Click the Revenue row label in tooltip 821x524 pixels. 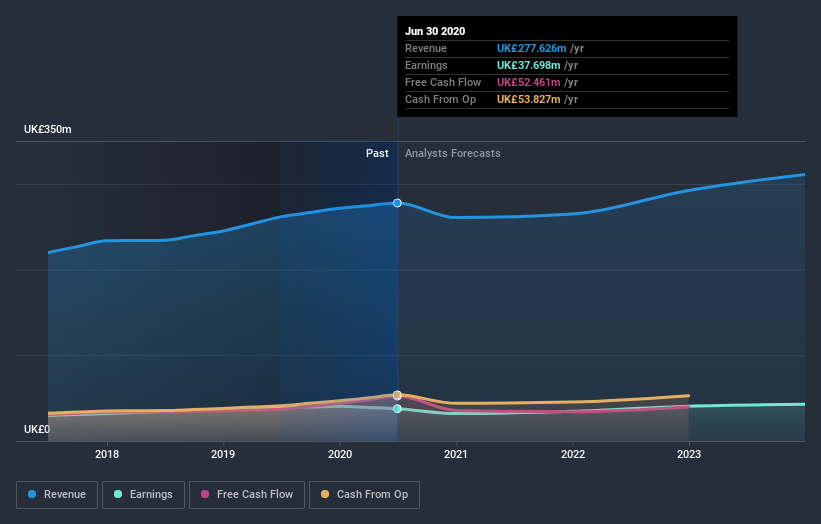coord(426,48)
